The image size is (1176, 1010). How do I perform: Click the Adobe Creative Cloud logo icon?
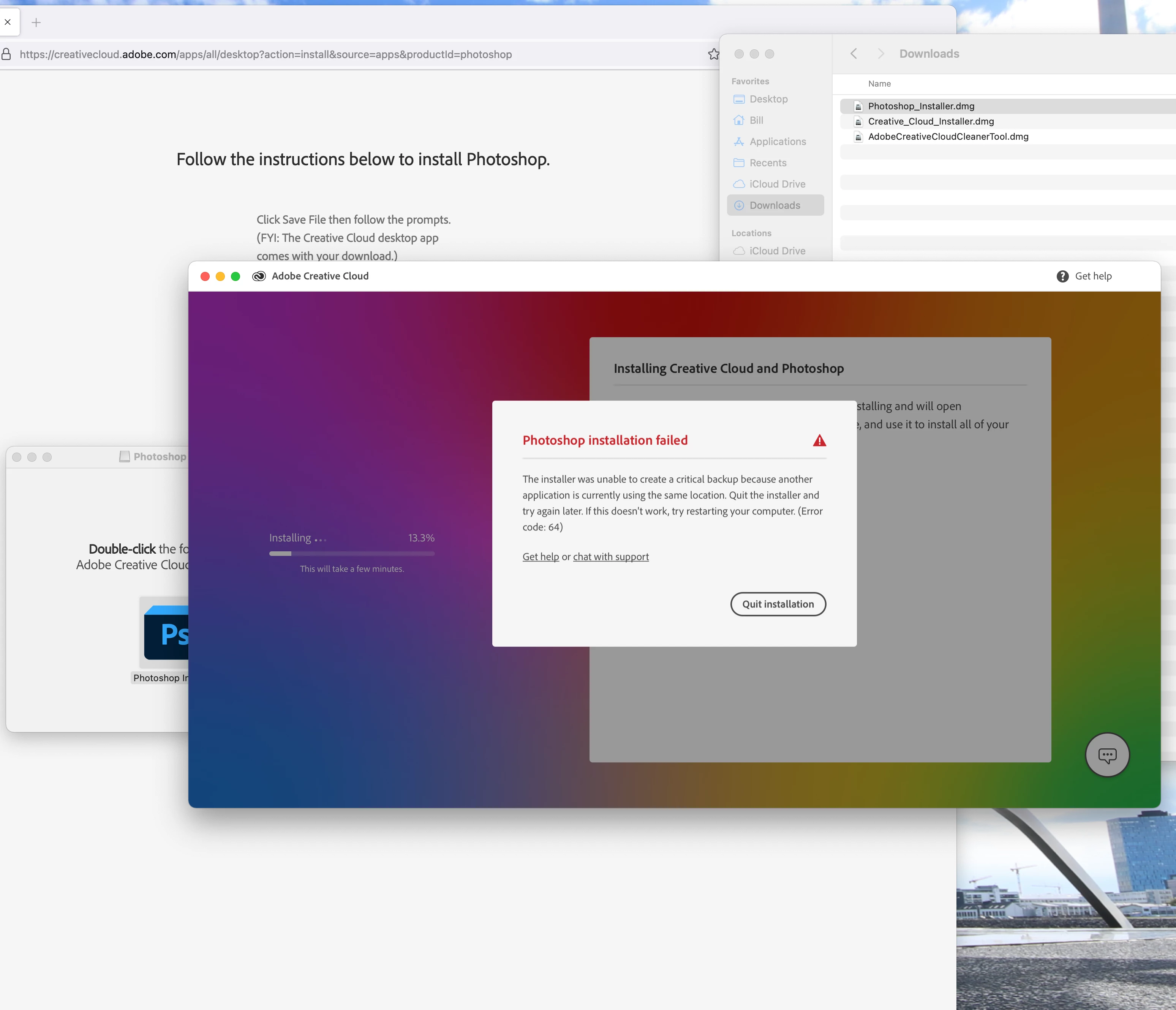coord(259,276)
